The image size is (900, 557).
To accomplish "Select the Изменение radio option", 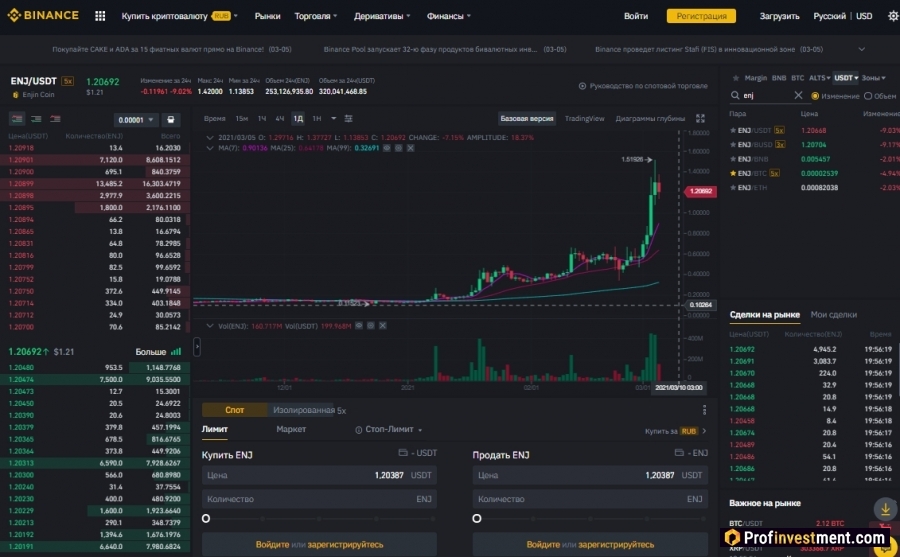I will coord(814,96).
